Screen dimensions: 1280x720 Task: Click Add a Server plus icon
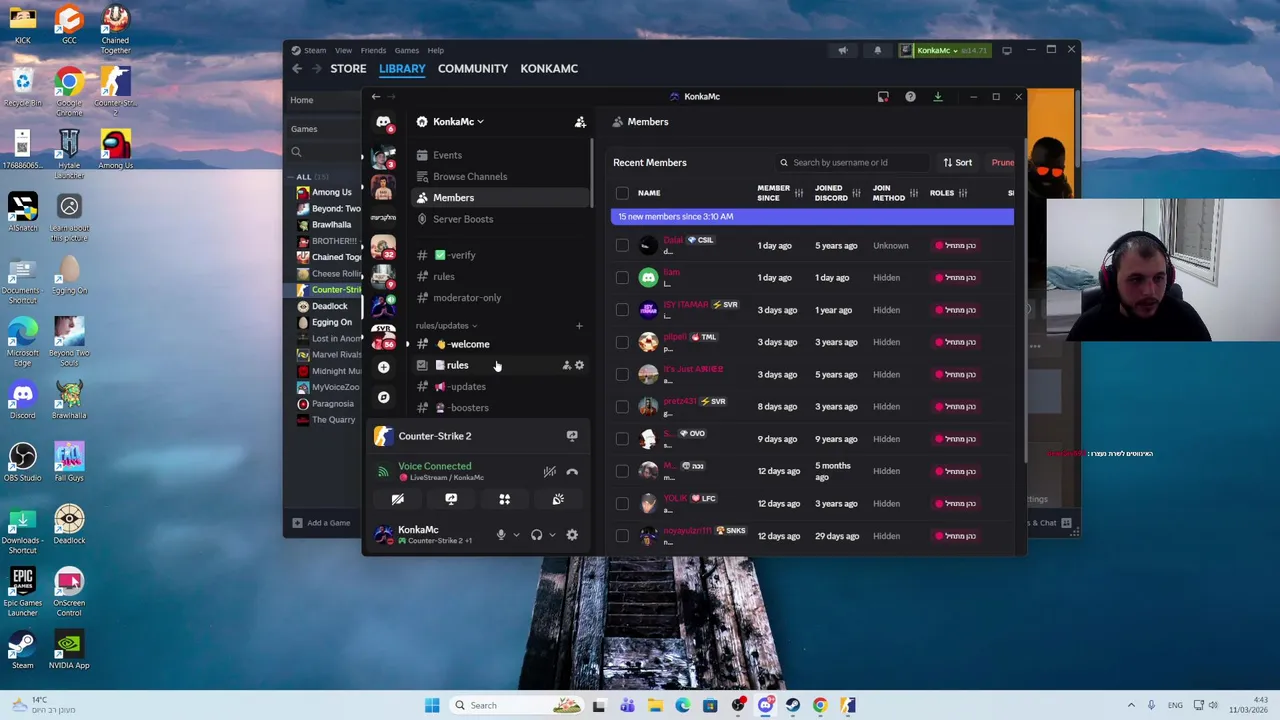point(383,367)
